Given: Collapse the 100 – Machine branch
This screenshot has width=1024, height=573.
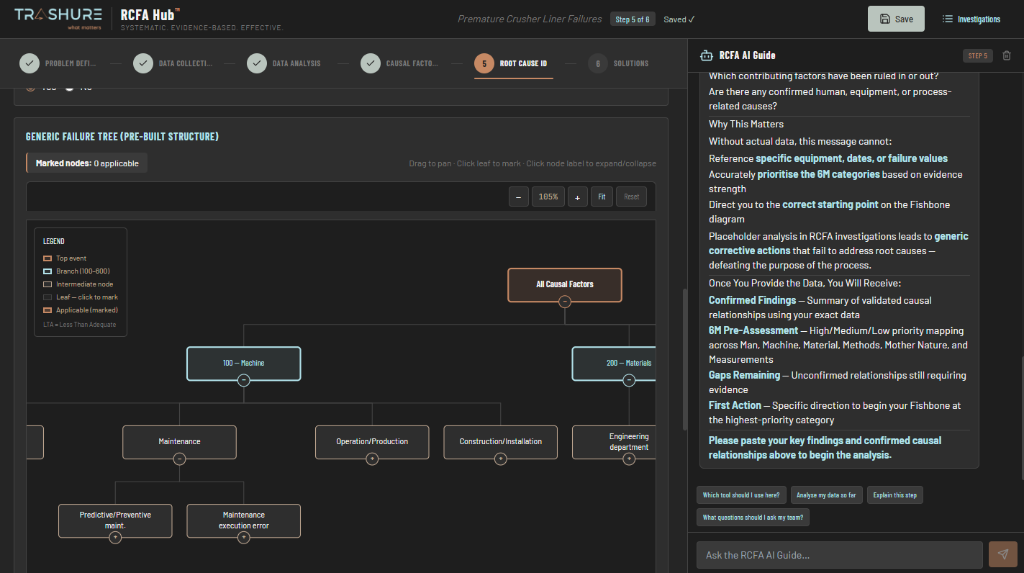Looking at the screenshot, I should click(244, 380).
